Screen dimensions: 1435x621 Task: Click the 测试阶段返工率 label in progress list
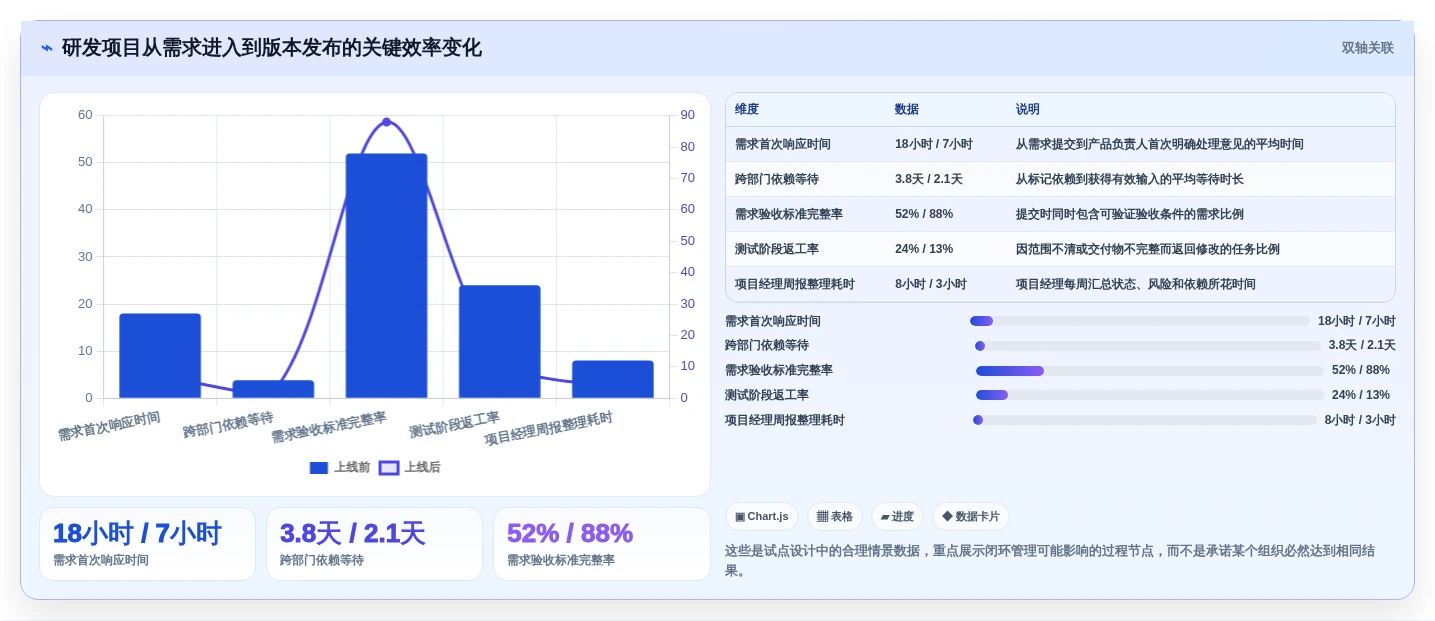(767, 396)
